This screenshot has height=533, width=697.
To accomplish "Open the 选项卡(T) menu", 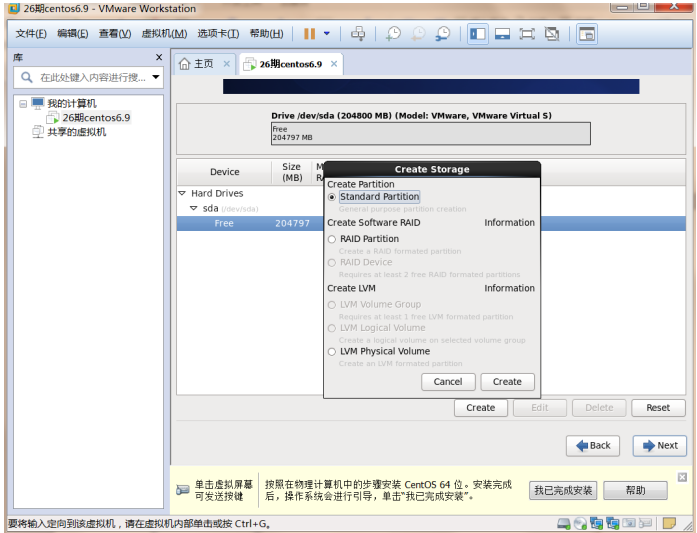I will (x=218, y=34).
